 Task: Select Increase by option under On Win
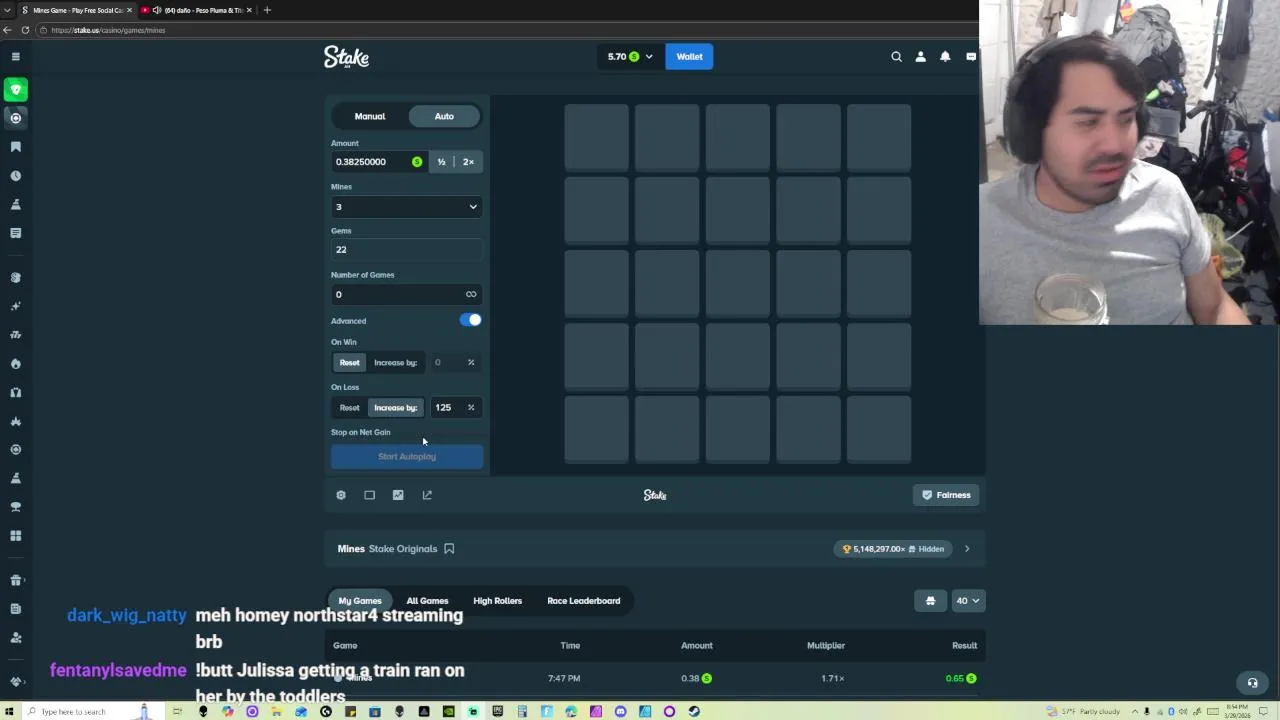click(395, 362)
